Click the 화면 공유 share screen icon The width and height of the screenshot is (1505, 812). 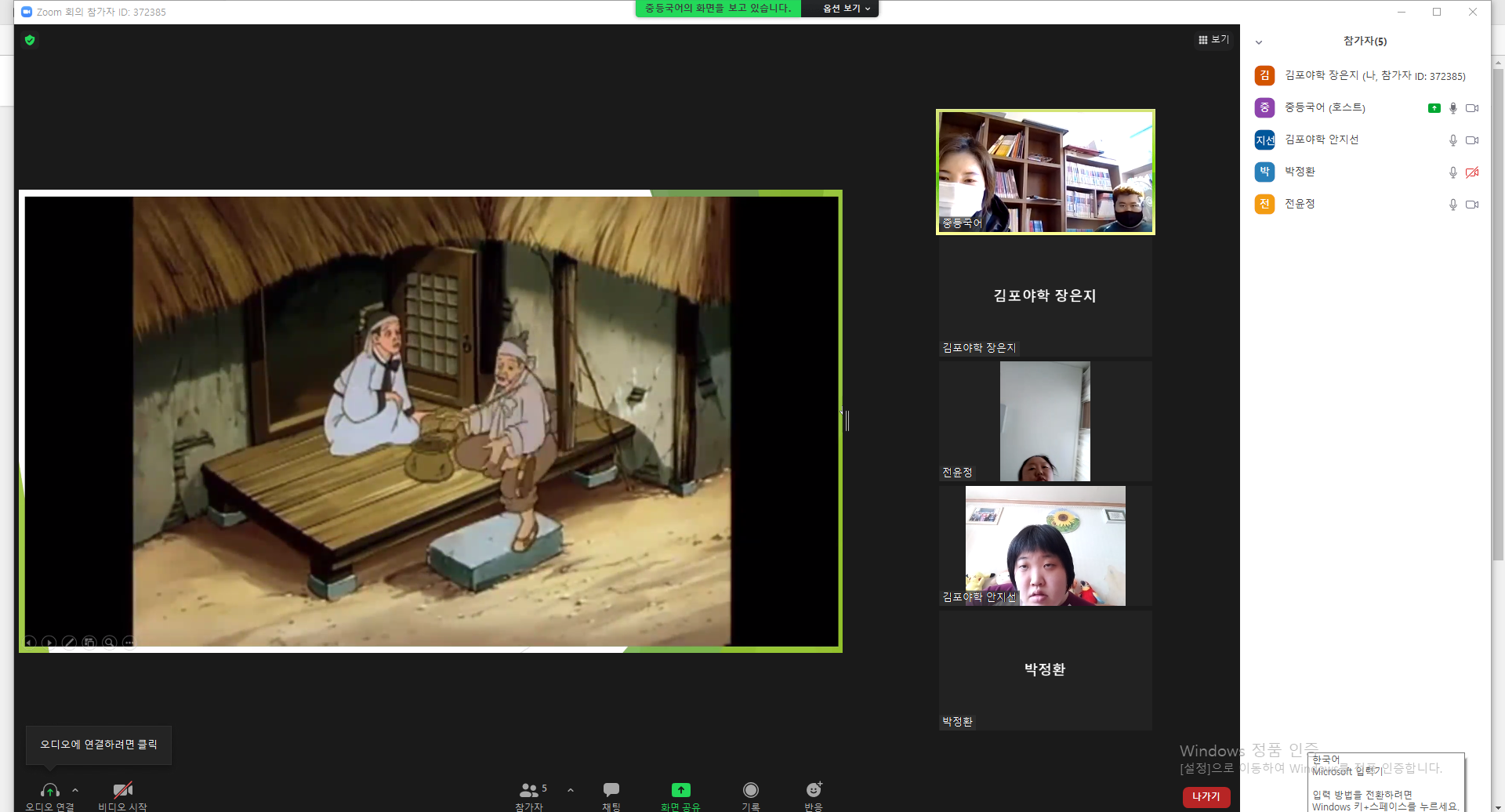click(x=680, y=790)
